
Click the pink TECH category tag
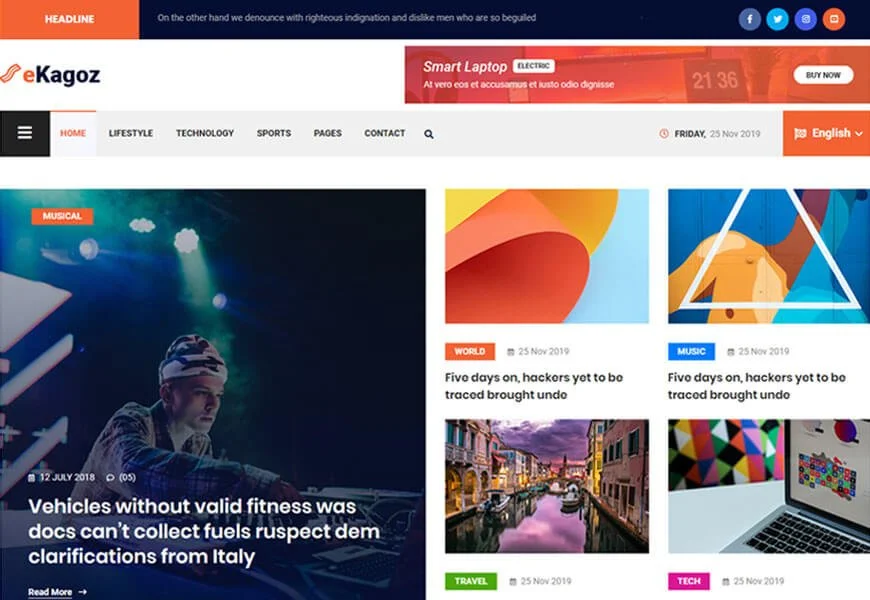[689, 581]
